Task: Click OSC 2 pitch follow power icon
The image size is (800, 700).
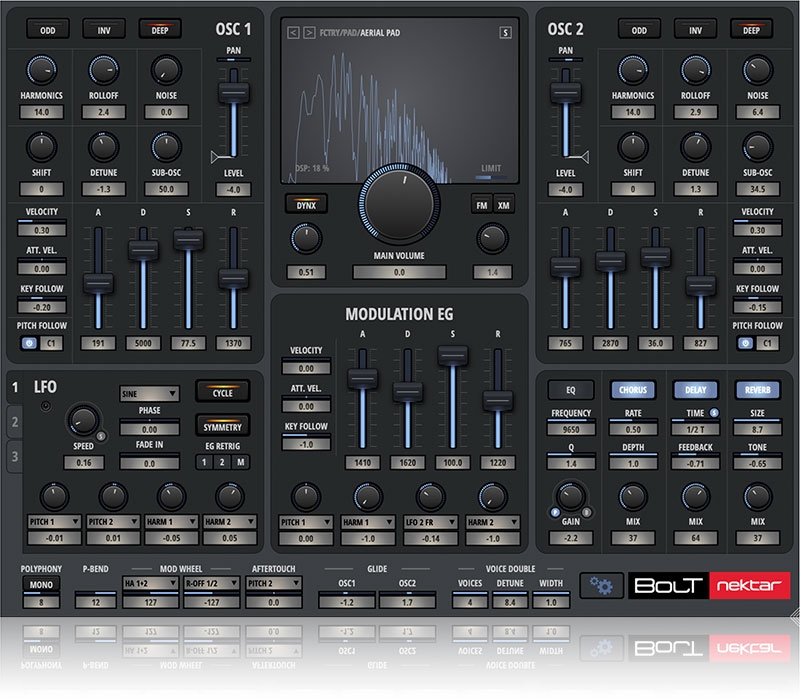Action: pyautogui.click(x=746, y=343)
